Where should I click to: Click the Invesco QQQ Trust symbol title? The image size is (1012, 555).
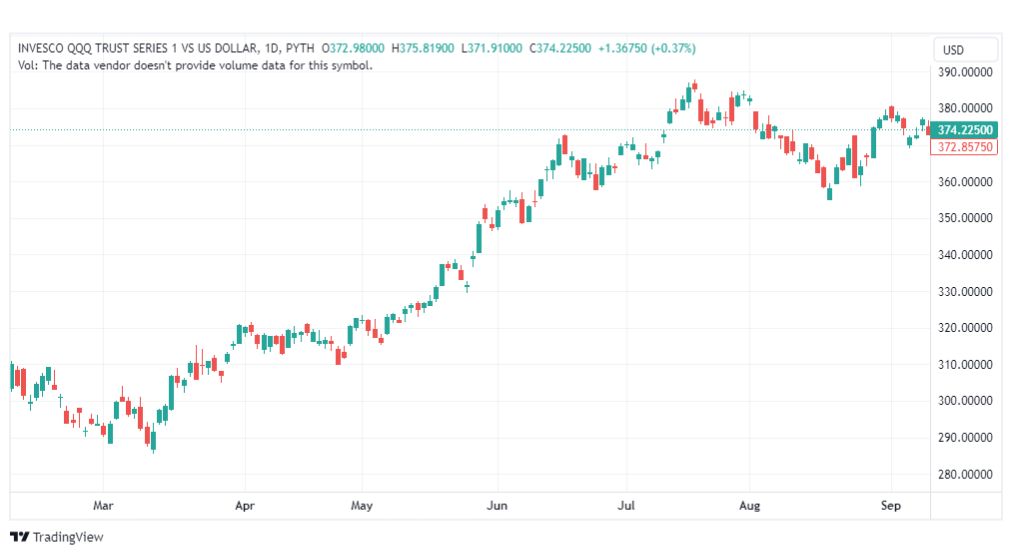click(x=139, y=48)
